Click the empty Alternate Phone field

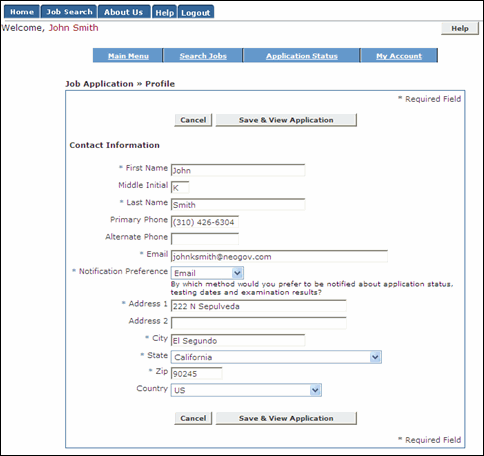[x=205, y=239]
